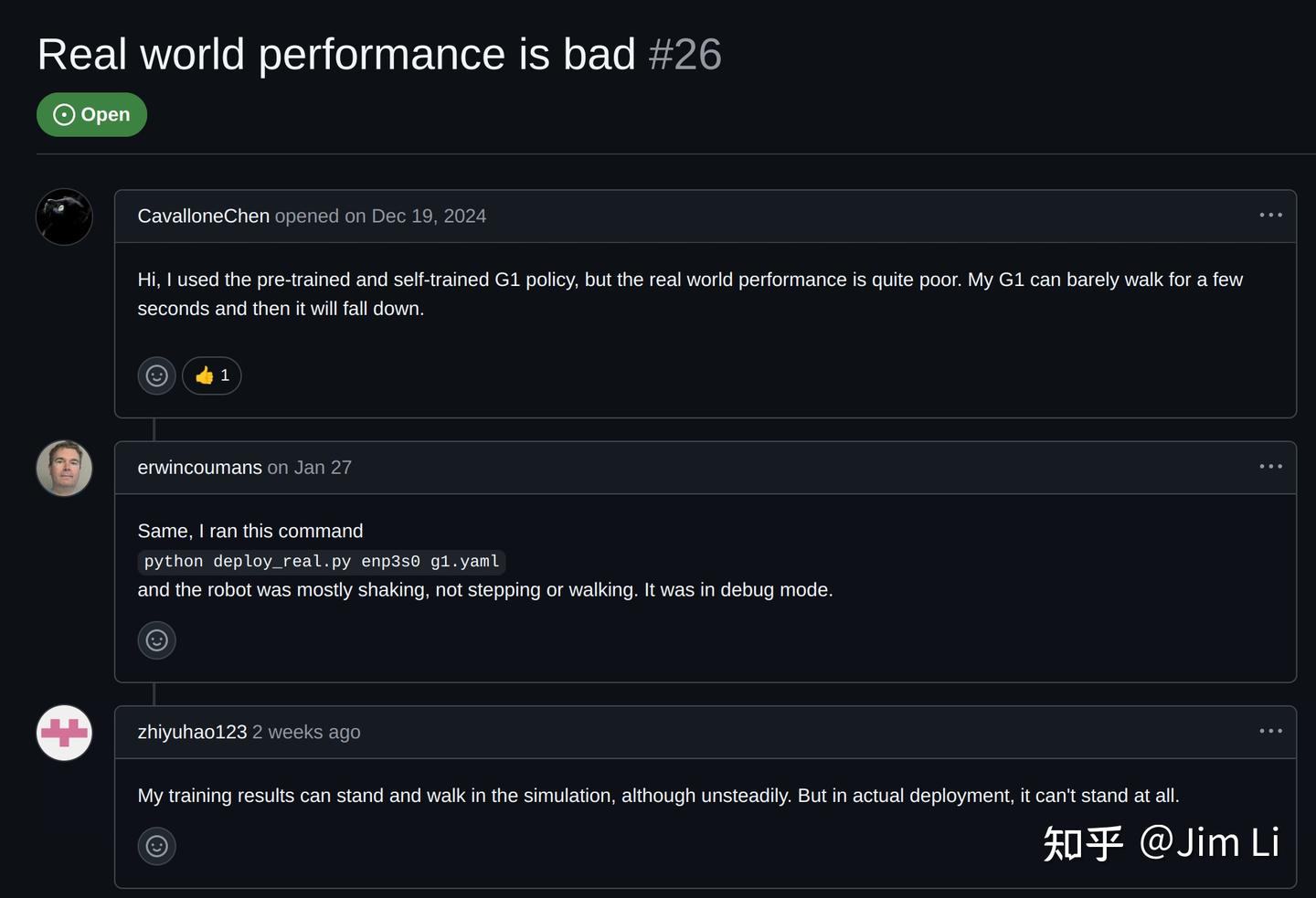Click CavalloneChen's black cat avatar
The image size is (1316, 898).
point(64,217)
